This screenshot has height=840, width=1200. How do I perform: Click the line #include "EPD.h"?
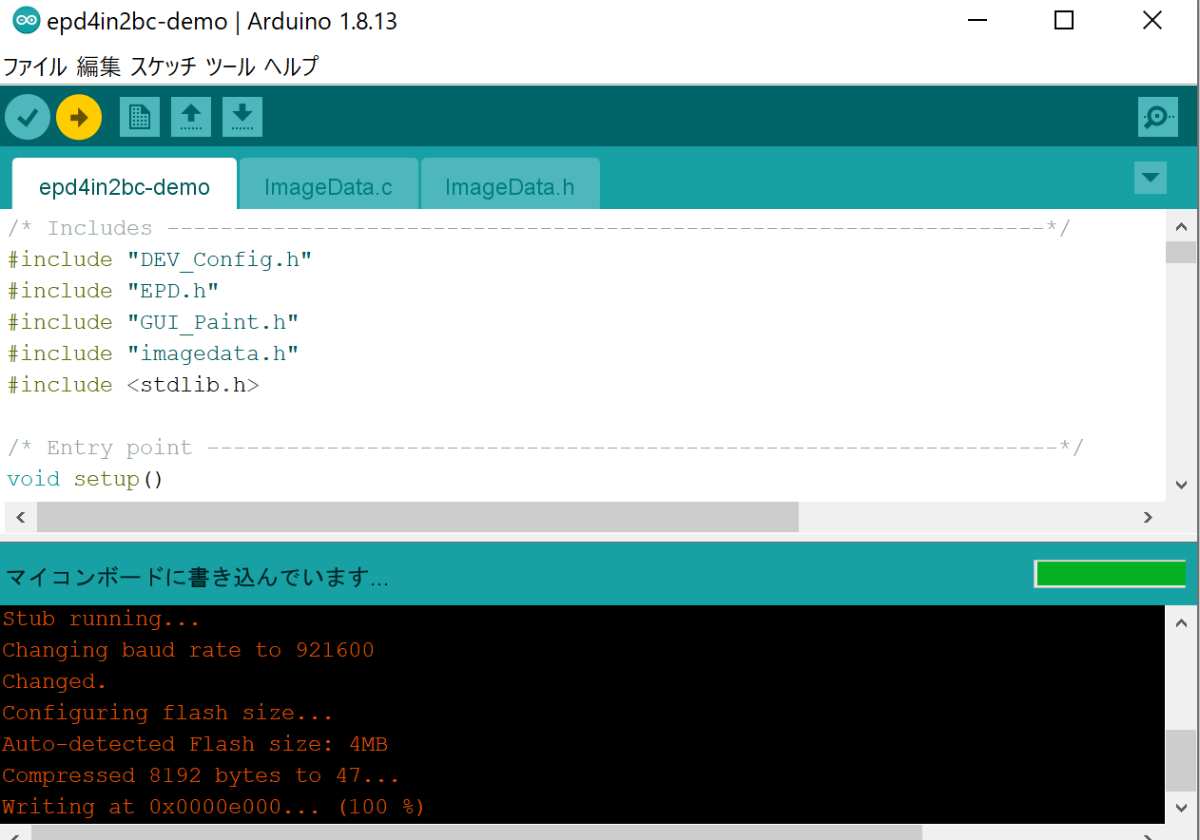coord(113,291)
